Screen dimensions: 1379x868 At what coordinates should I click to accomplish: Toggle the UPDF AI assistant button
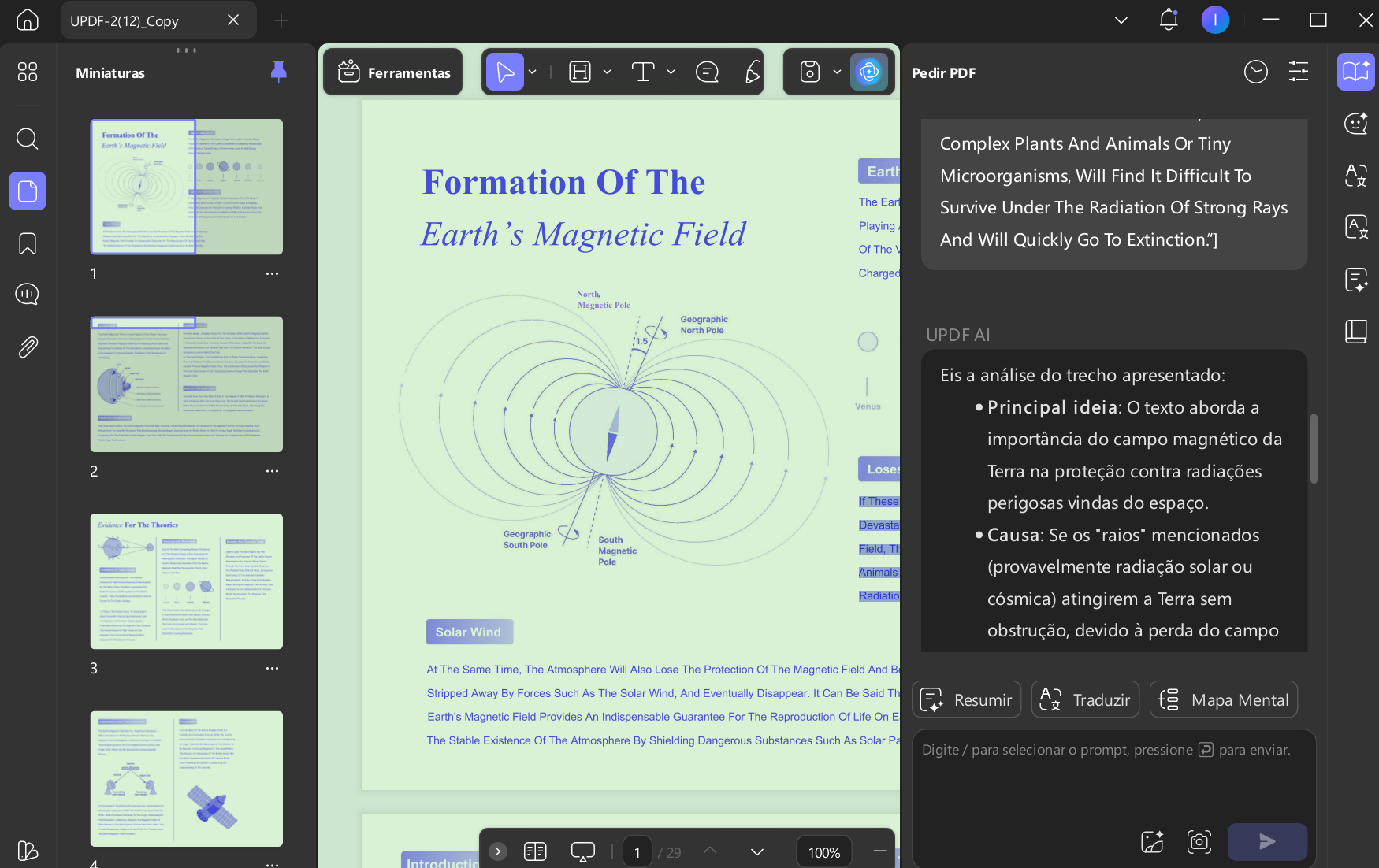869,72
